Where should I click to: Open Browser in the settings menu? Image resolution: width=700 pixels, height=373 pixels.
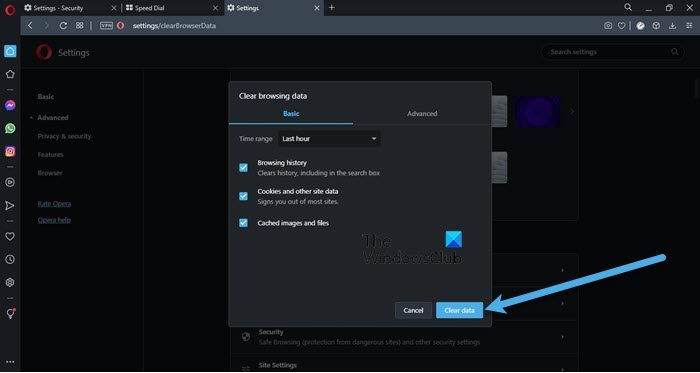(50, 173)
